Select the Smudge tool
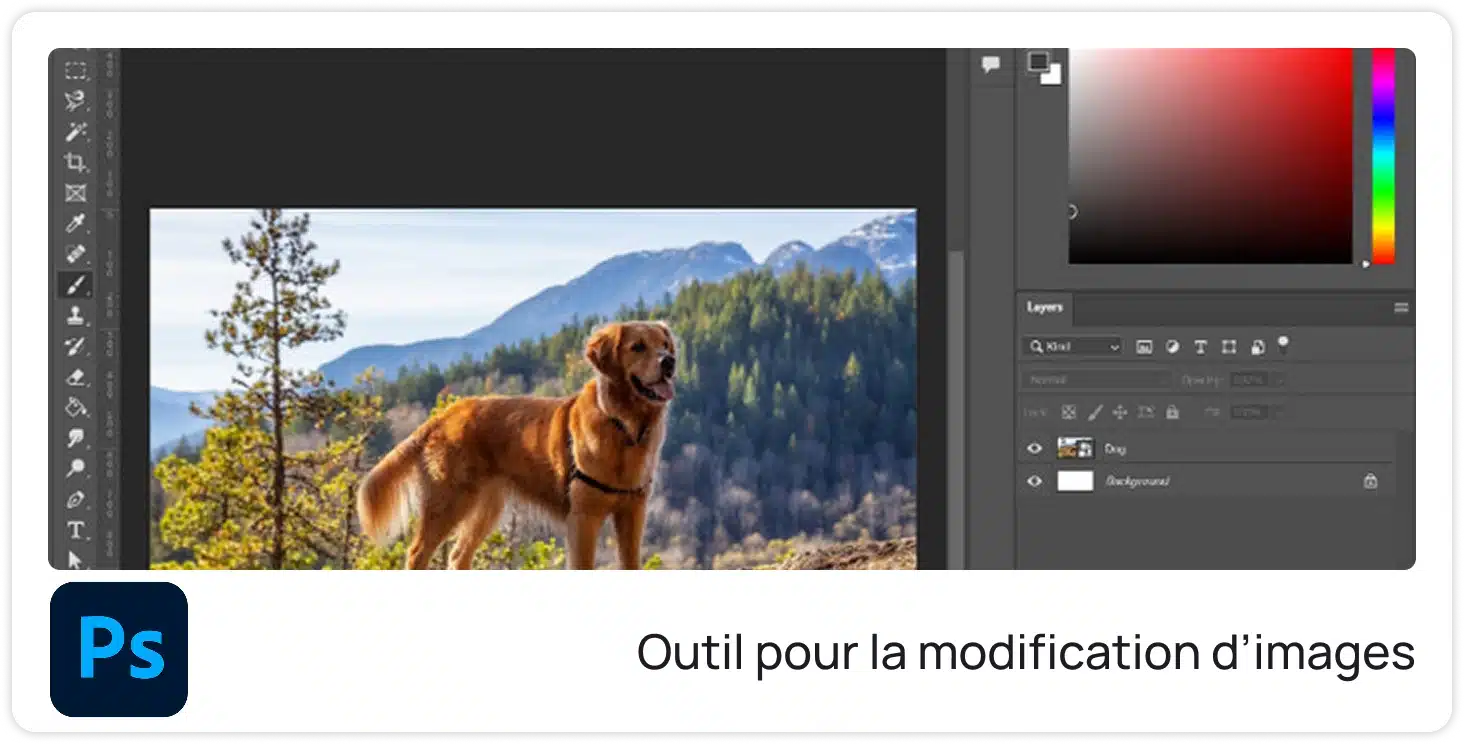The image size is (1464, 744). [76, 438]
